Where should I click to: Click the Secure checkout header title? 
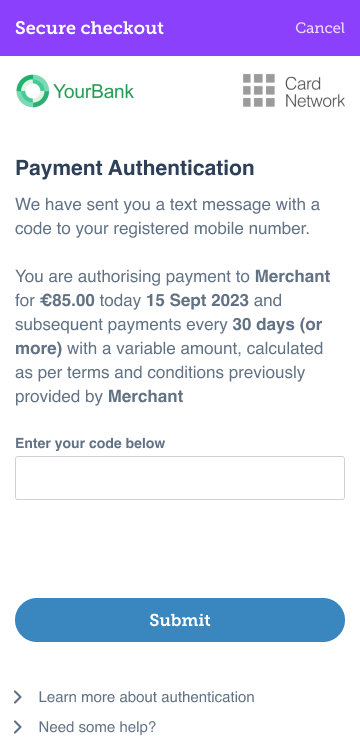[x=89, y=28]
